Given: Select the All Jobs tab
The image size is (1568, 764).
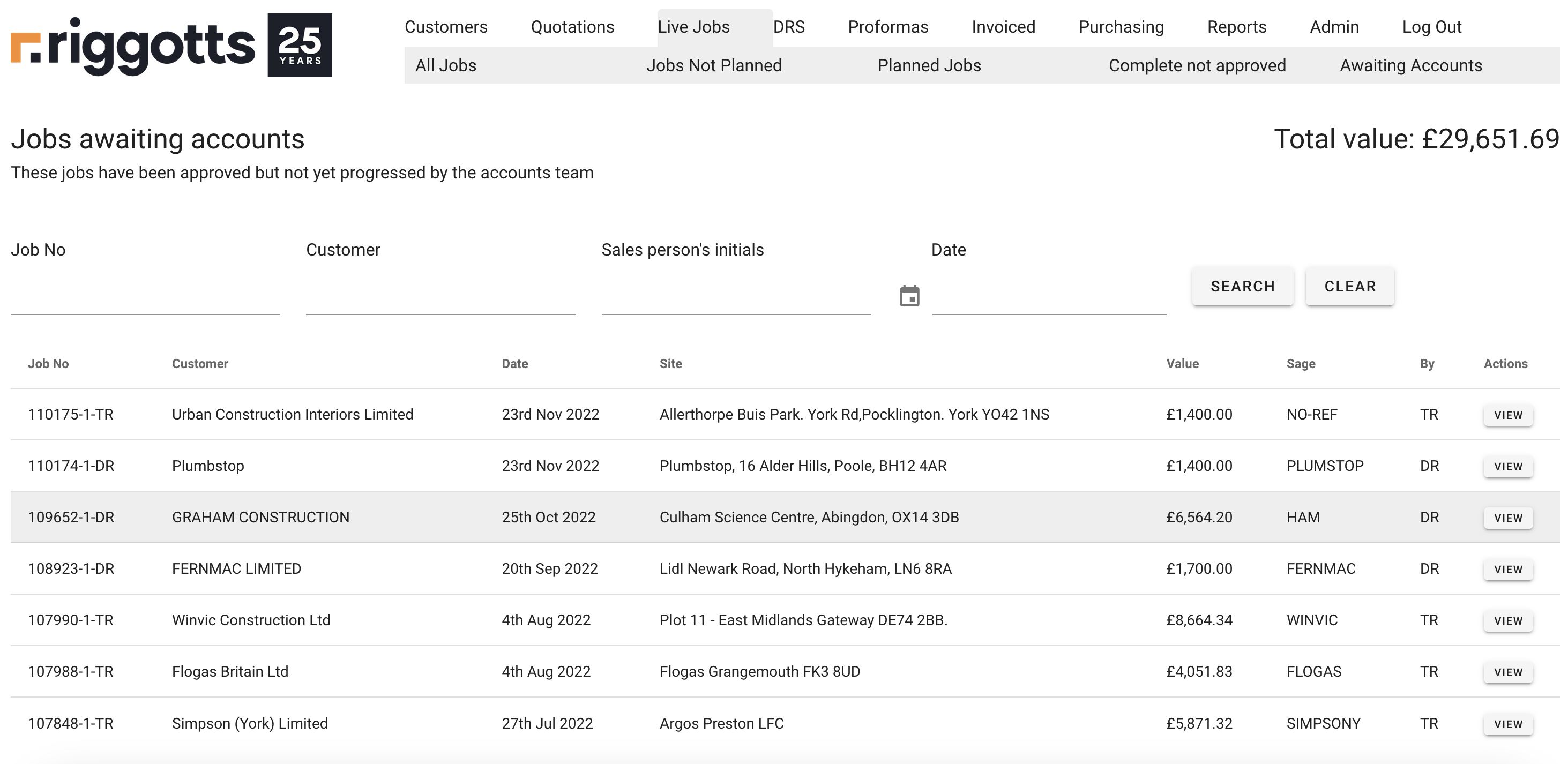Looking at the screenshot, I should [445, 65].
